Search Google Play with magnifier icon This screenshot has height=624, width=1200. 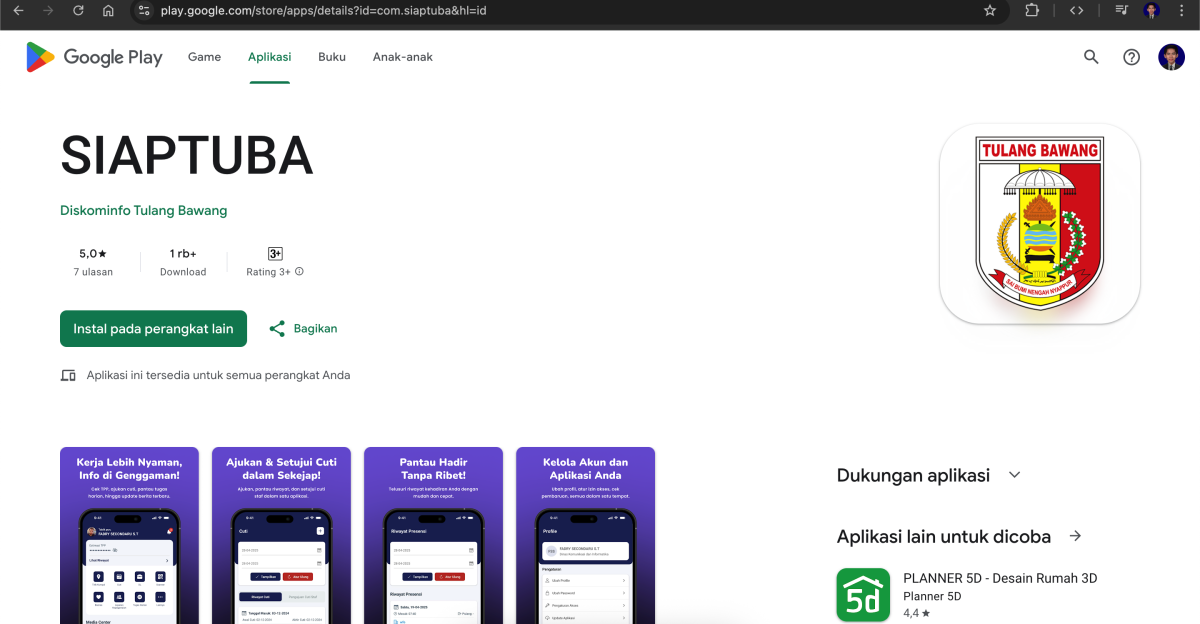tap(1091, 57)
